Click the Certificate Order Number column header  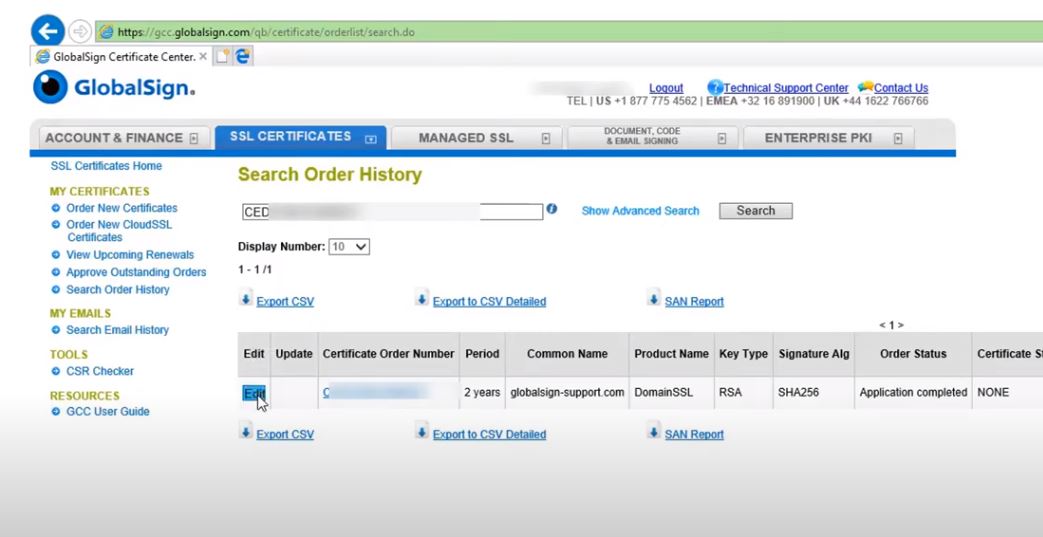[388, 354]
